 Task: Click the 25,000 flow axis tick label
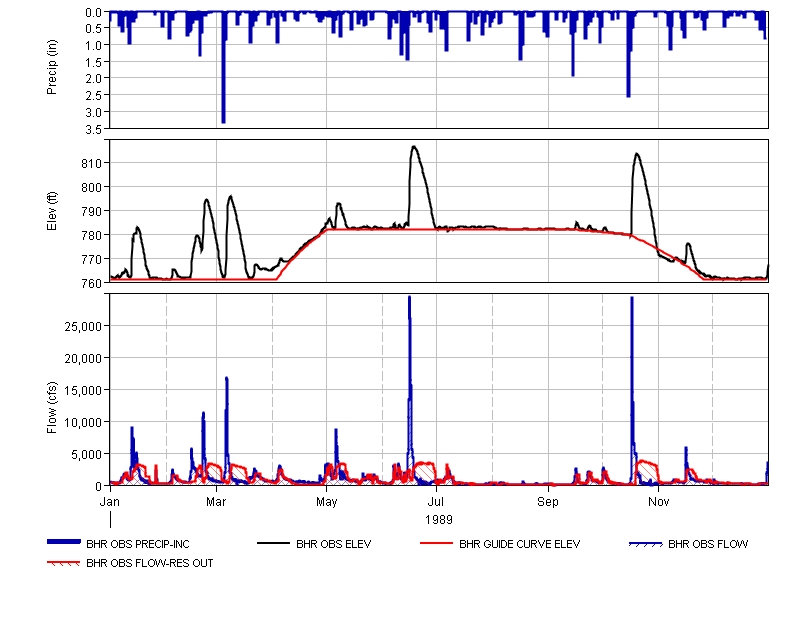pyautogui.click(x=83, y=327)
